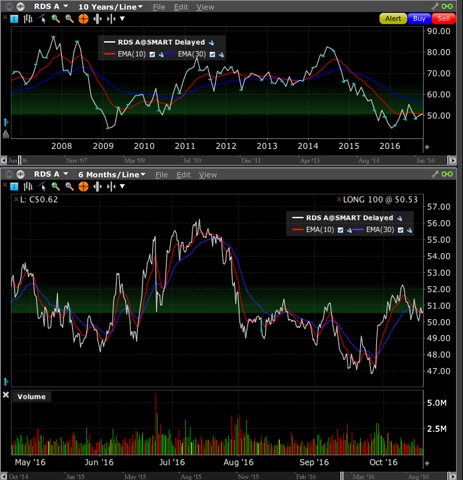The image size is (463, 480).
Task: Close the Volume sub-panel with X
Action: pyautogui.click(x=6, y=395)
